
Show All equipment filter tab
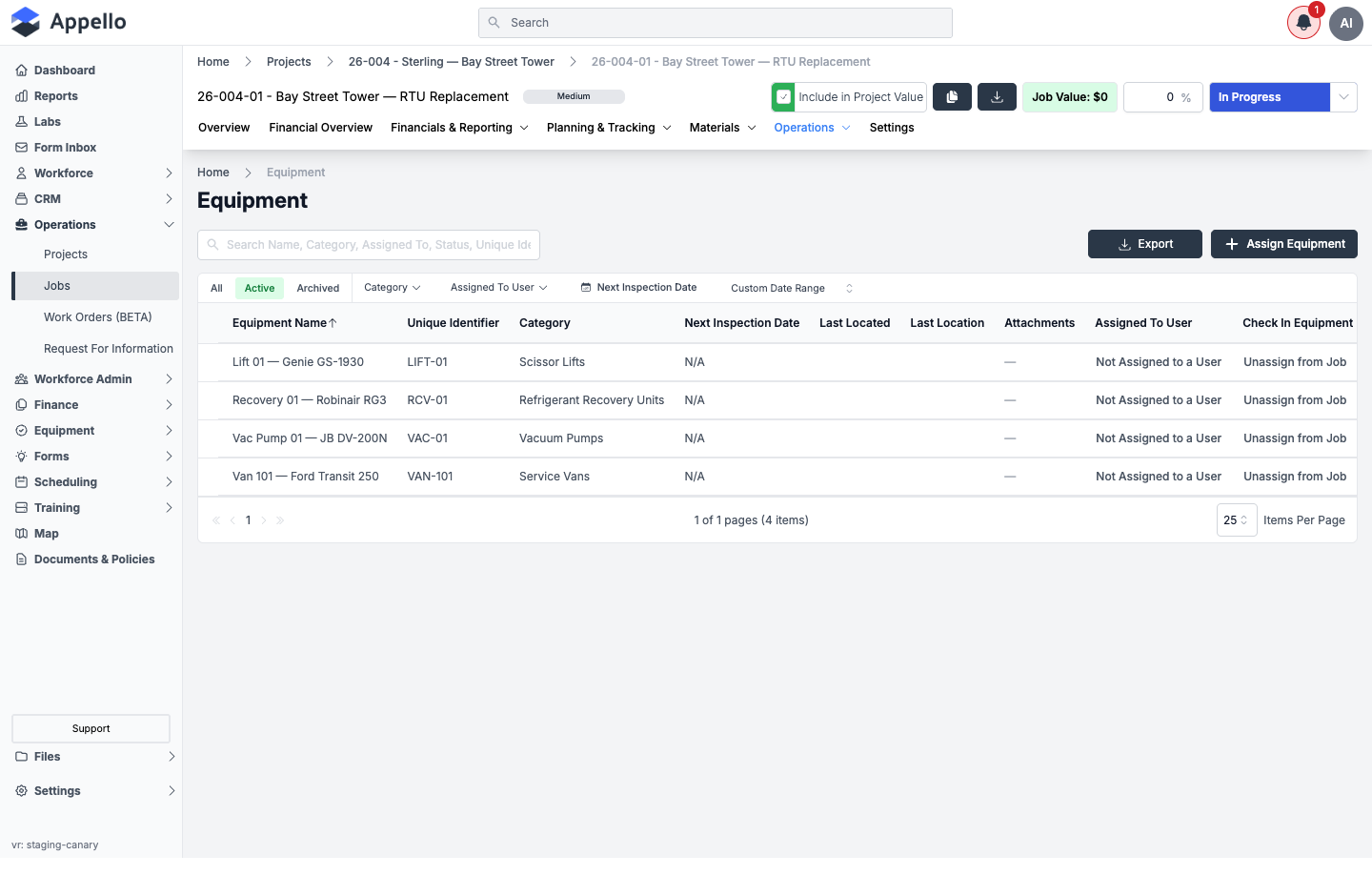(x=216, y=288)
